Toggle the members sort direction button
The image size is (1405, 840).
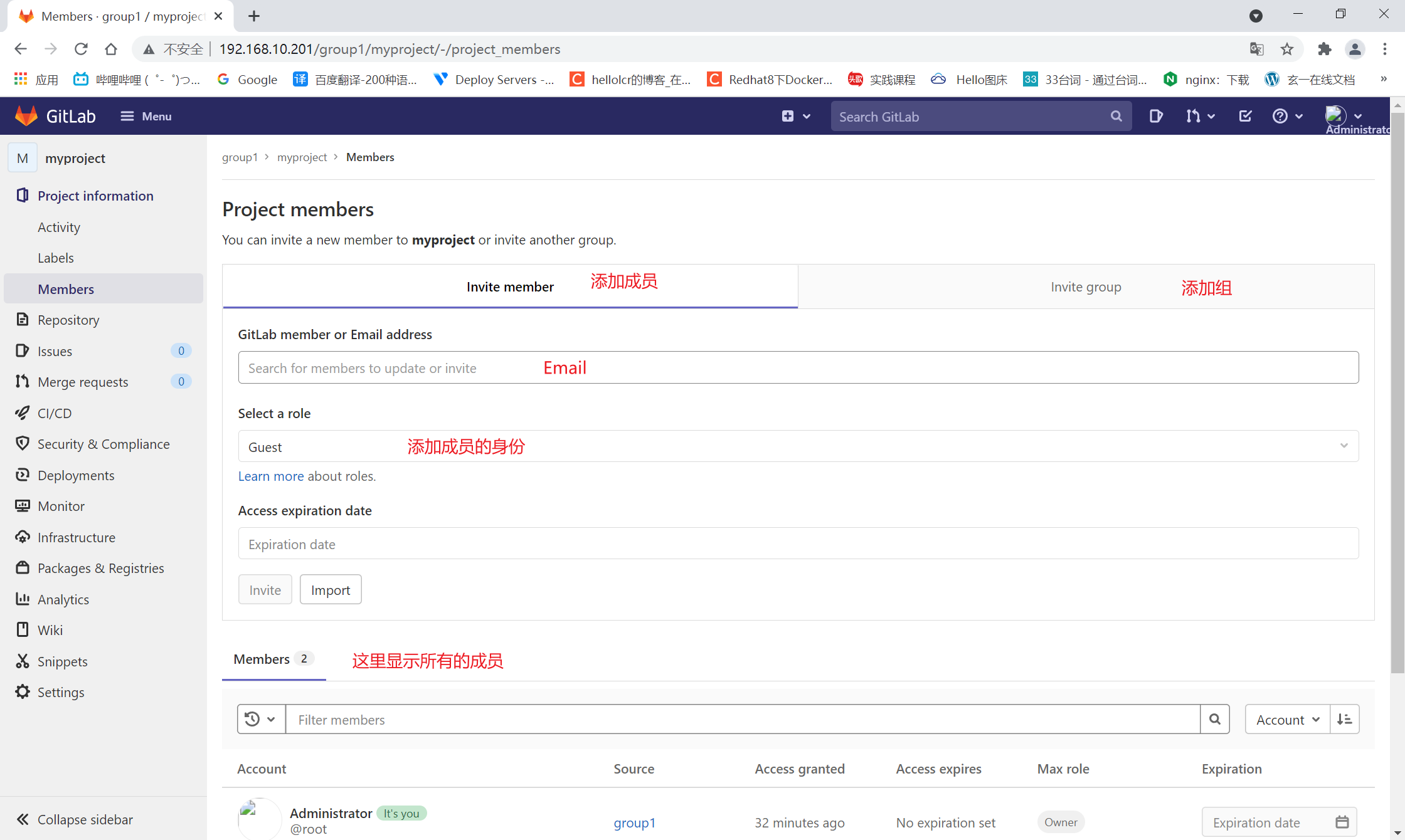pos(1344,719)
